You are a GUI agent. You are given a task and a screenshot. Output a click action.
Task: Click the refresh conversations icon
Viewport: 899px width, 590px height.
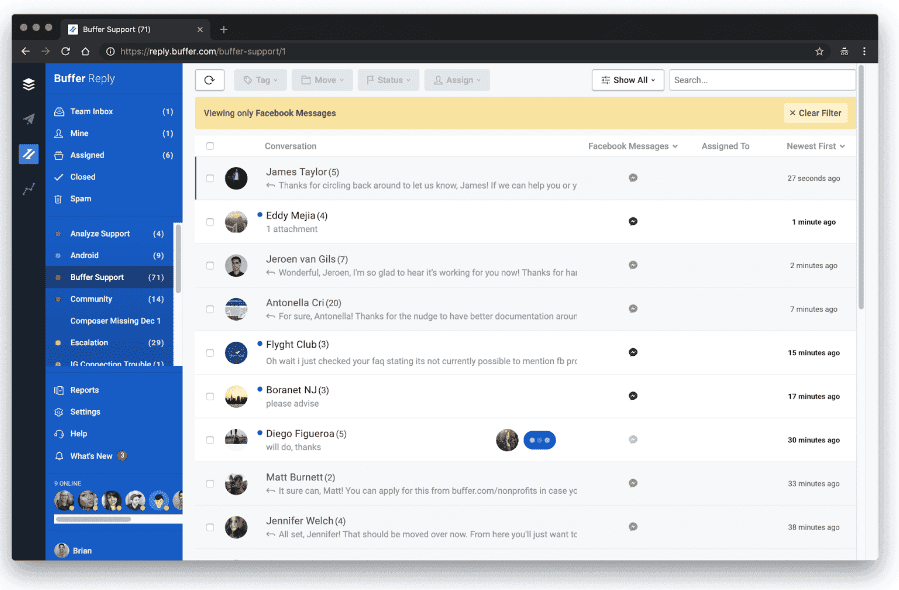[x=209, y=79]
